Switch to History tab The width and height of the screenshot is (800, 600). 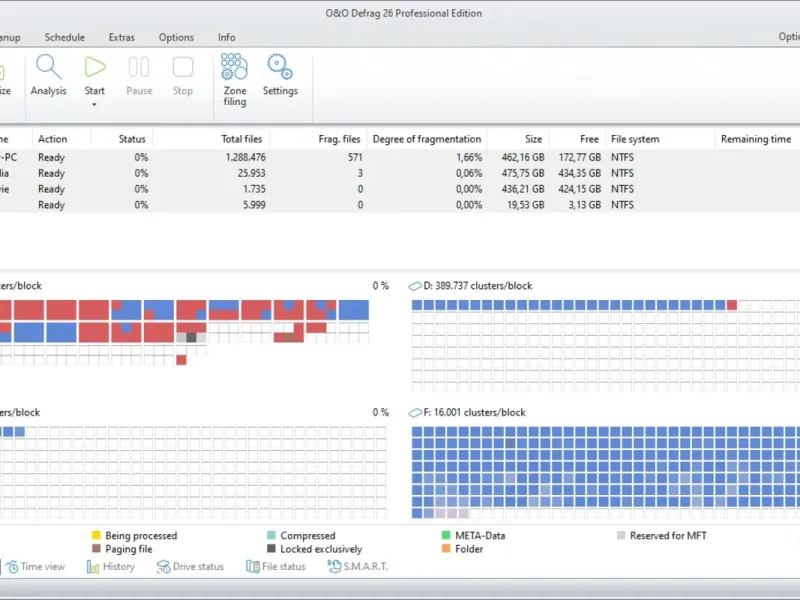point(111,566)
